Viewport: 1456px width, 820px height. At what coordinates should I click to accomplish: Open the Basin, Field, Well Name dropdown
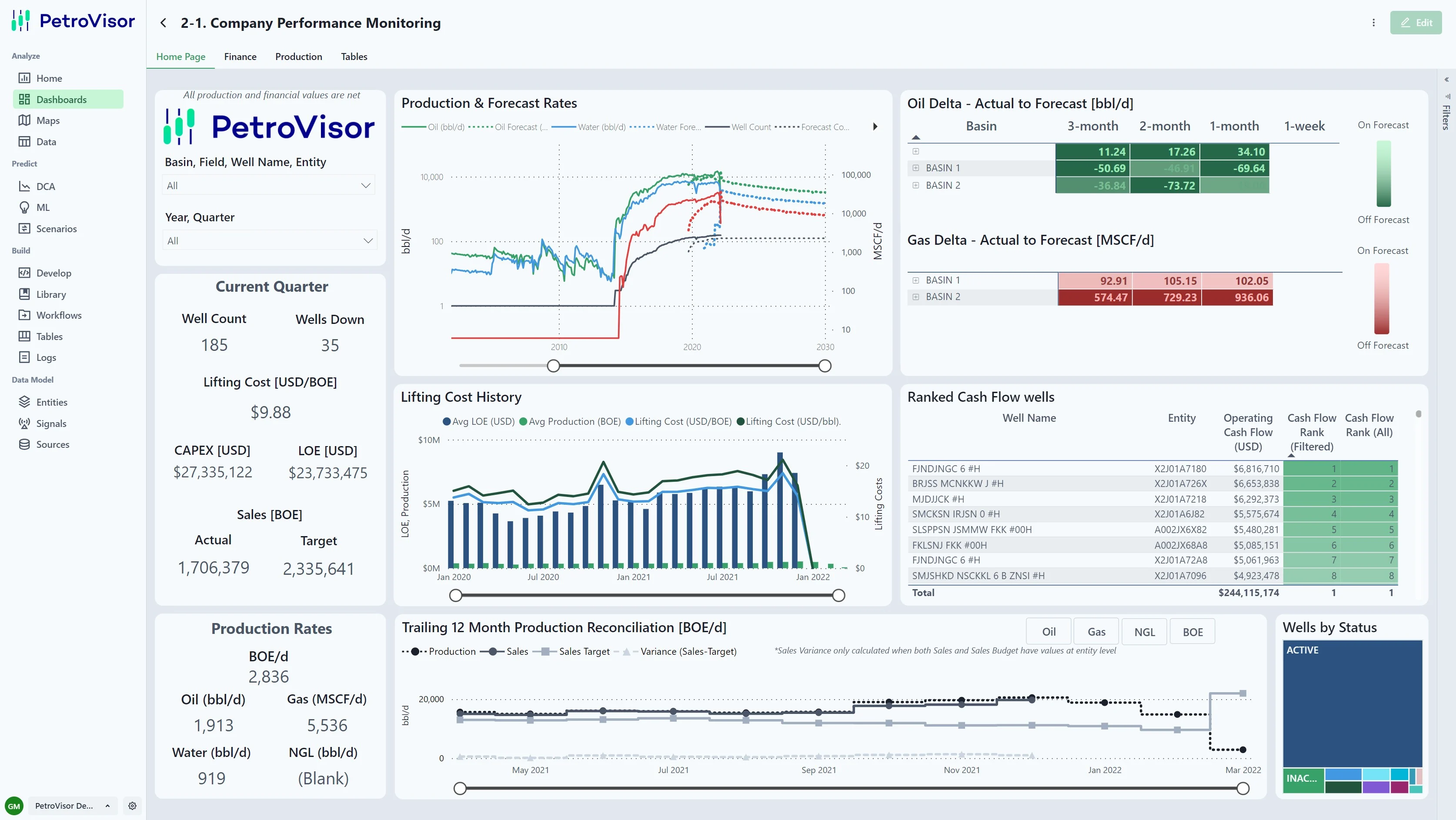tap(268, 185)
